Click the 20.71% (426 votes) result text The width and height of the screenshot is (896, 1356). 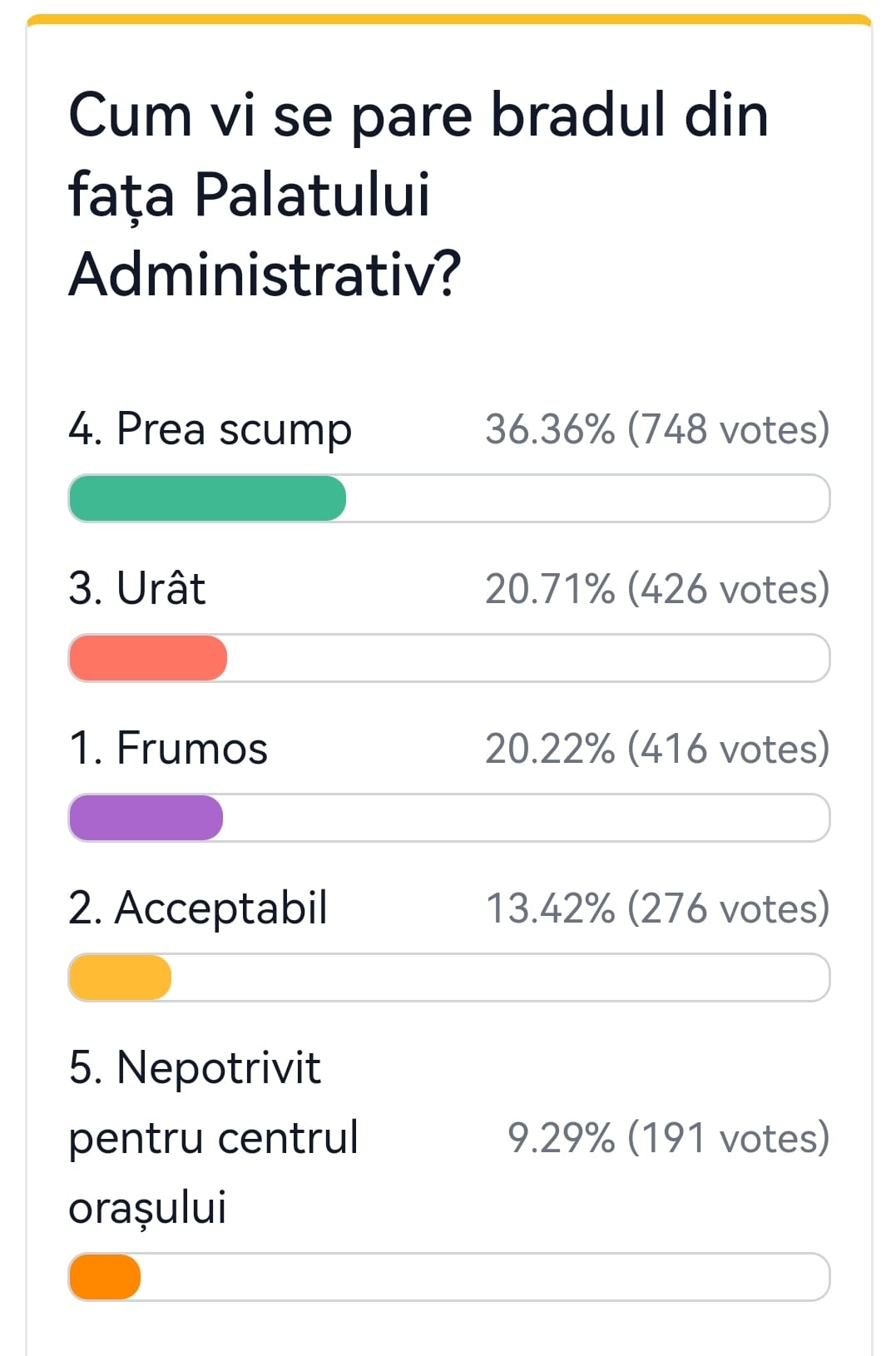[656, 589]
